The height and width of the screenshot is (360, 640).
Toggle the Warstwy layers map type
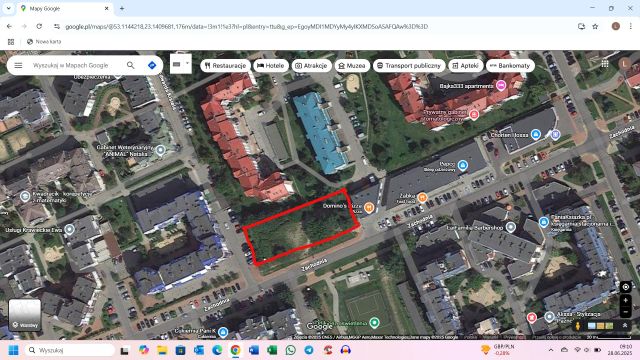point(25,315)
